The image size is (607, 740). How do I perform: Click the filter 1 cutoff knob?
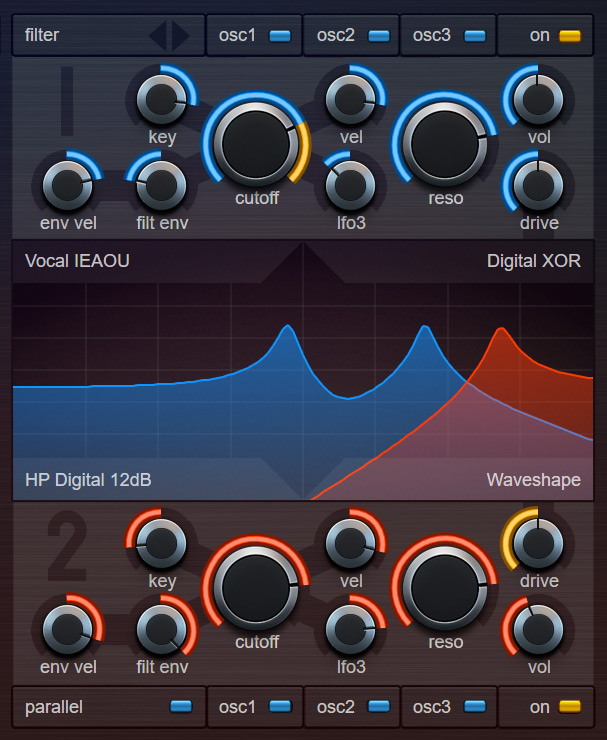[x=257, y=141]
